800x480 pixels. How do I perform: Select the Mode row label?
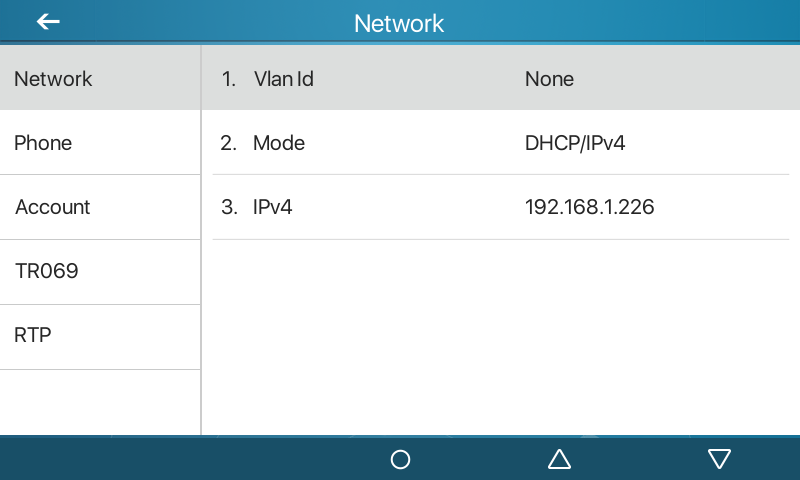279,143
